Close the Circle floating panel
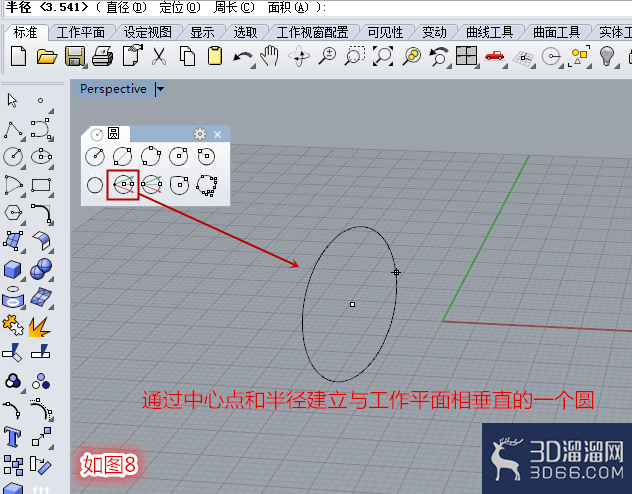The height and width of the screenshot is (494, 632). coord(218,134)
